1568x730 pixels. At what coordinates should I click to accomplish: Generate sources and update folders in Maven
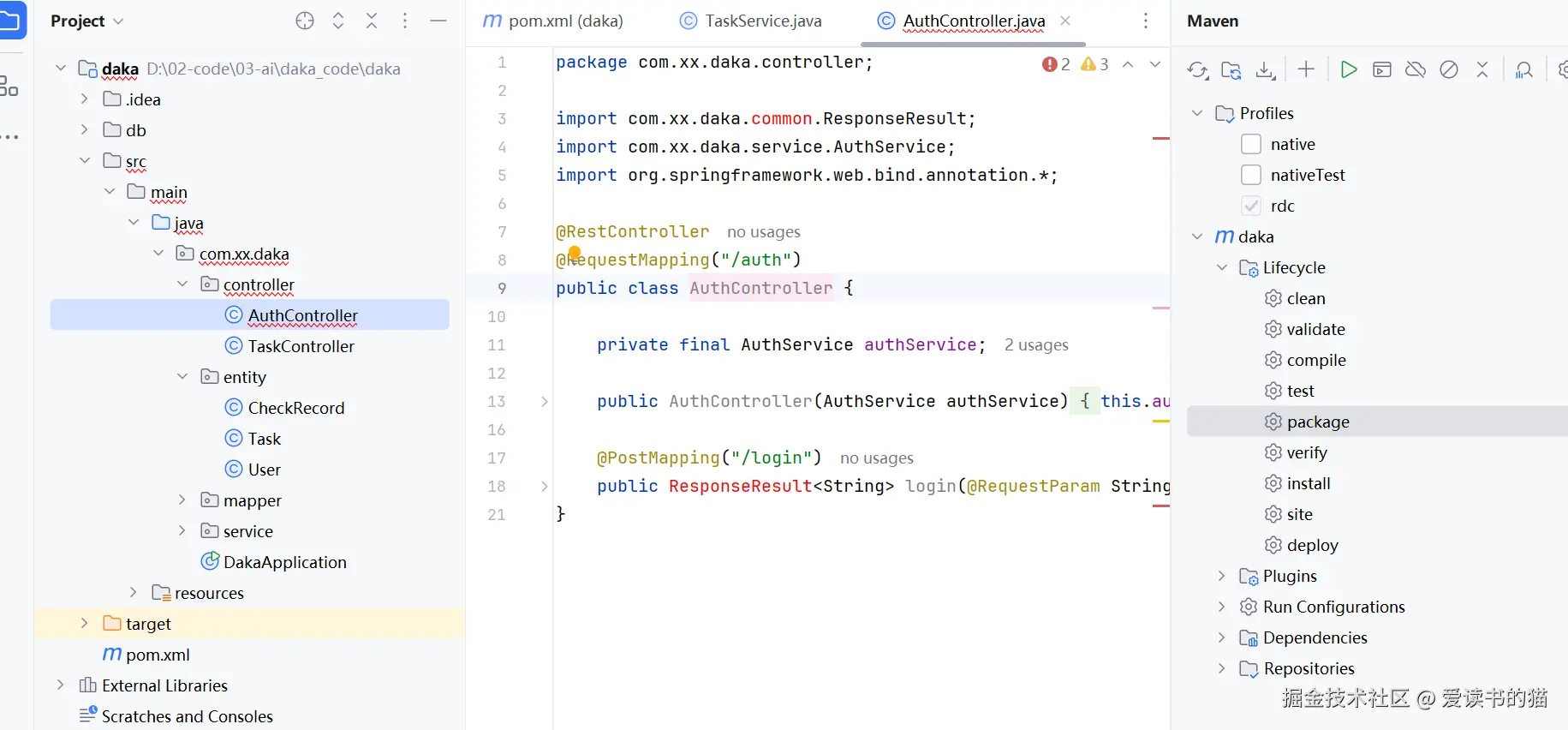[1231, 69]
